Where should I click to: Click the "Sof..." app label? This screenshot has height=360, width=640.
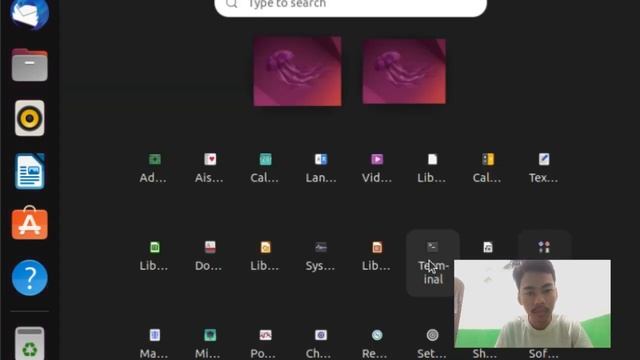543,353
